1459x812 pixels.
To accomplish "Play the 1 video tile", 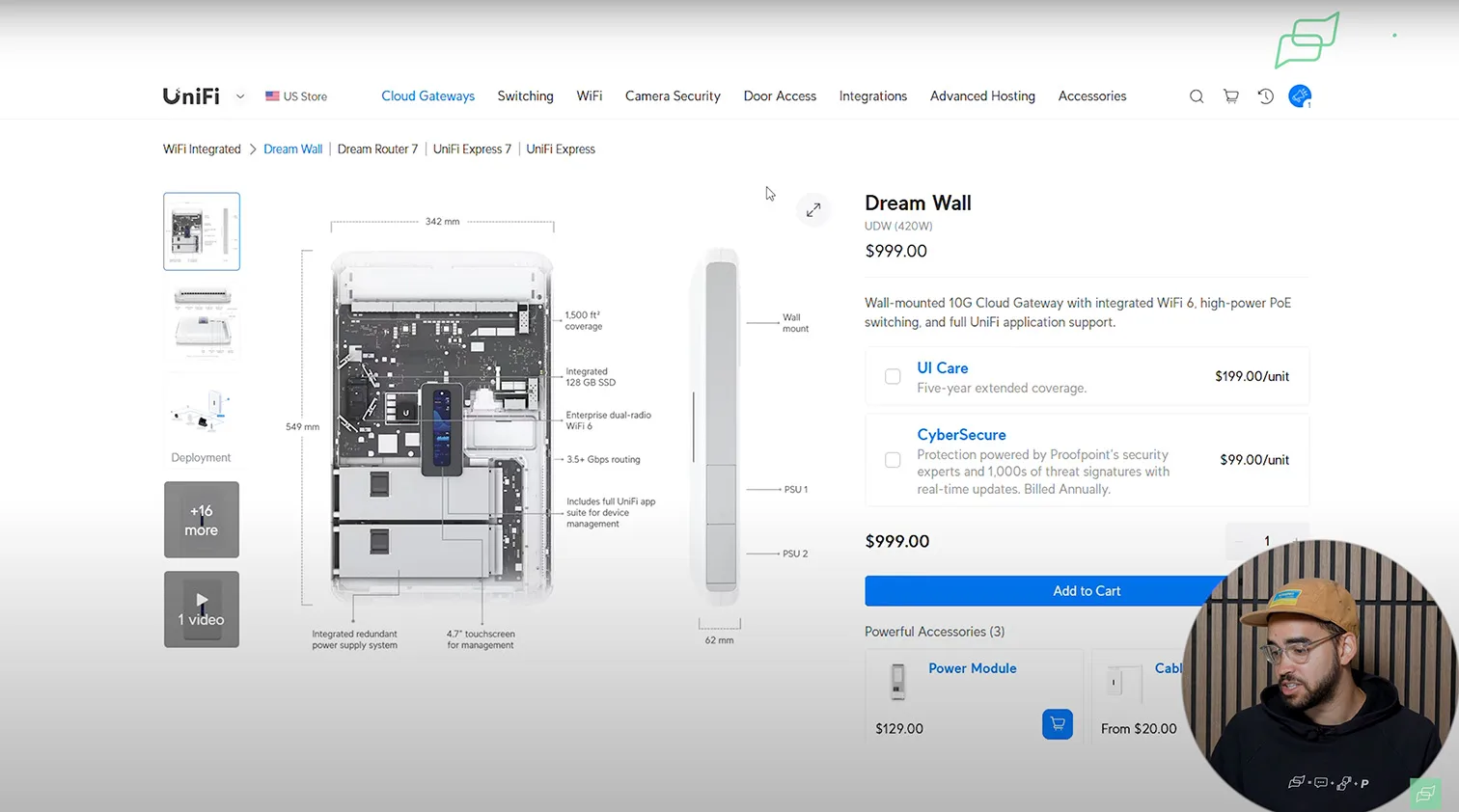I will coord(202,609).
